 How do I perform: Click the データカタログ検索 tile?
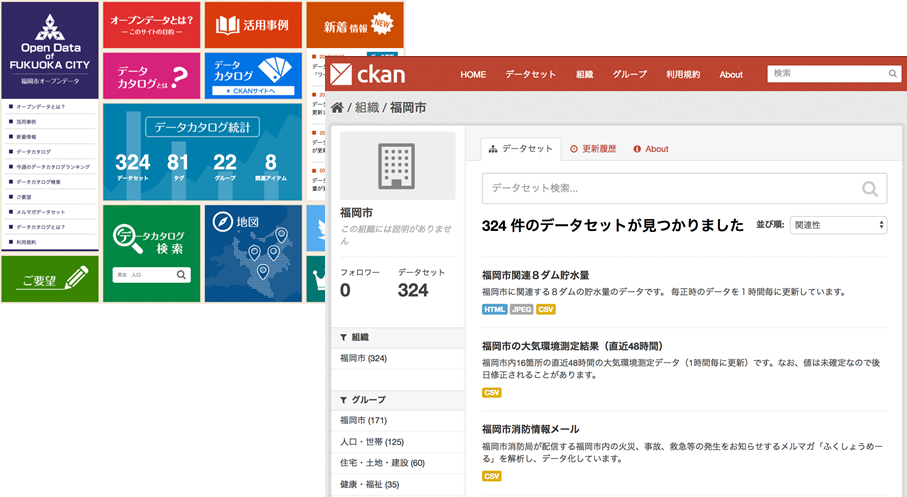pyautogui.click(x=151, y=252)
